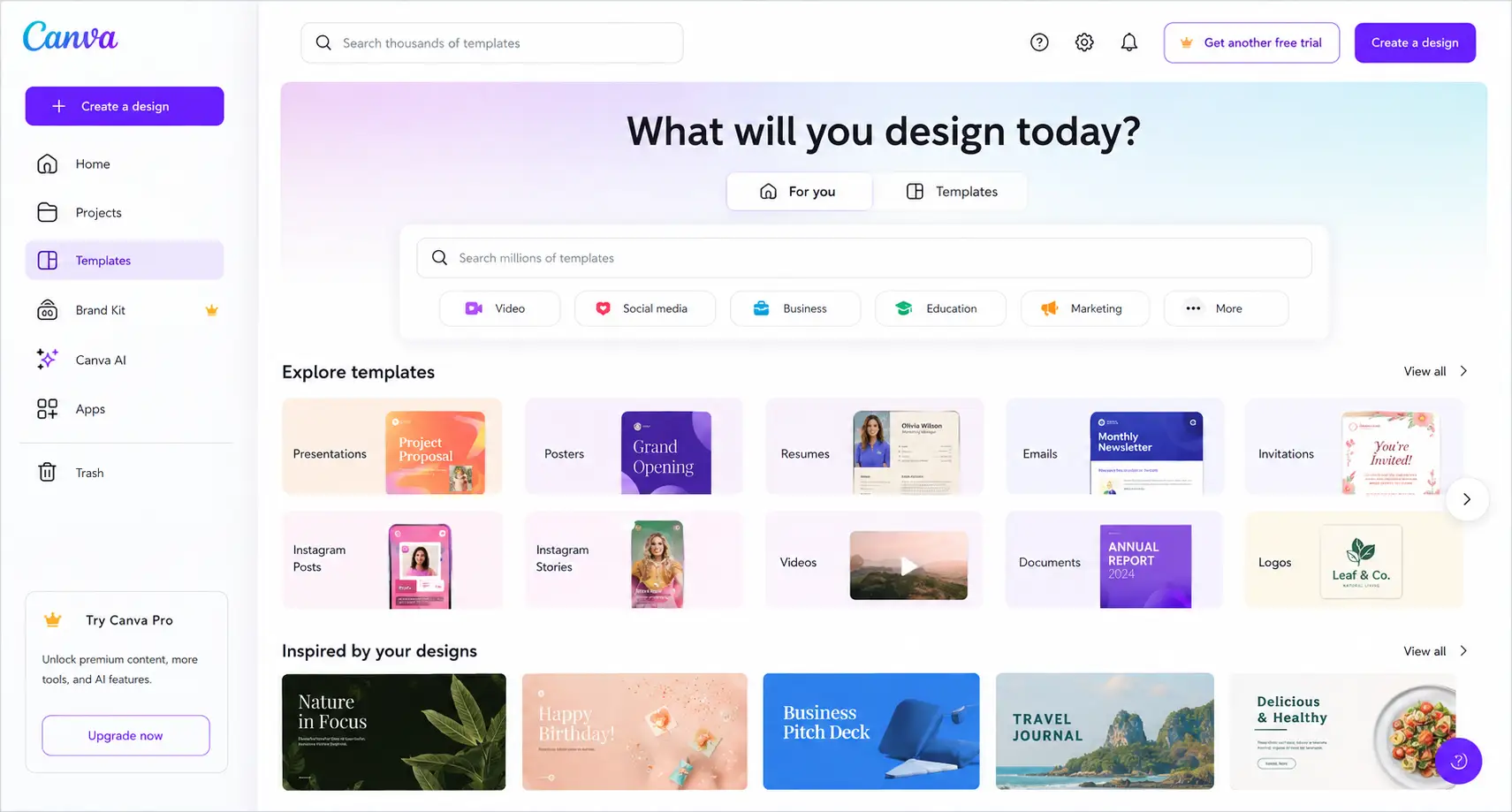This screenshot has width=1512, height=812.
Task: Switch to the For you tab
Action: (x=799, y=191)
